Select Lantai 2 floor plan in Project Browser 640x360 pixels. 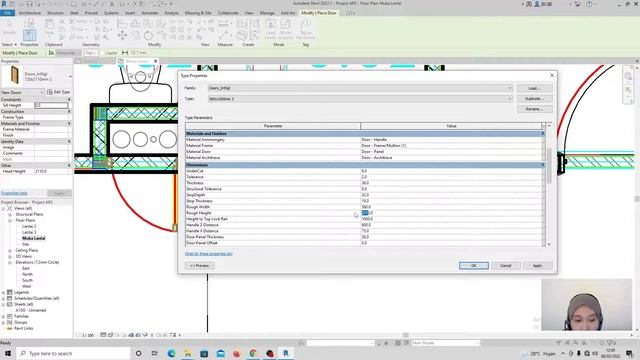coord(29,226)
